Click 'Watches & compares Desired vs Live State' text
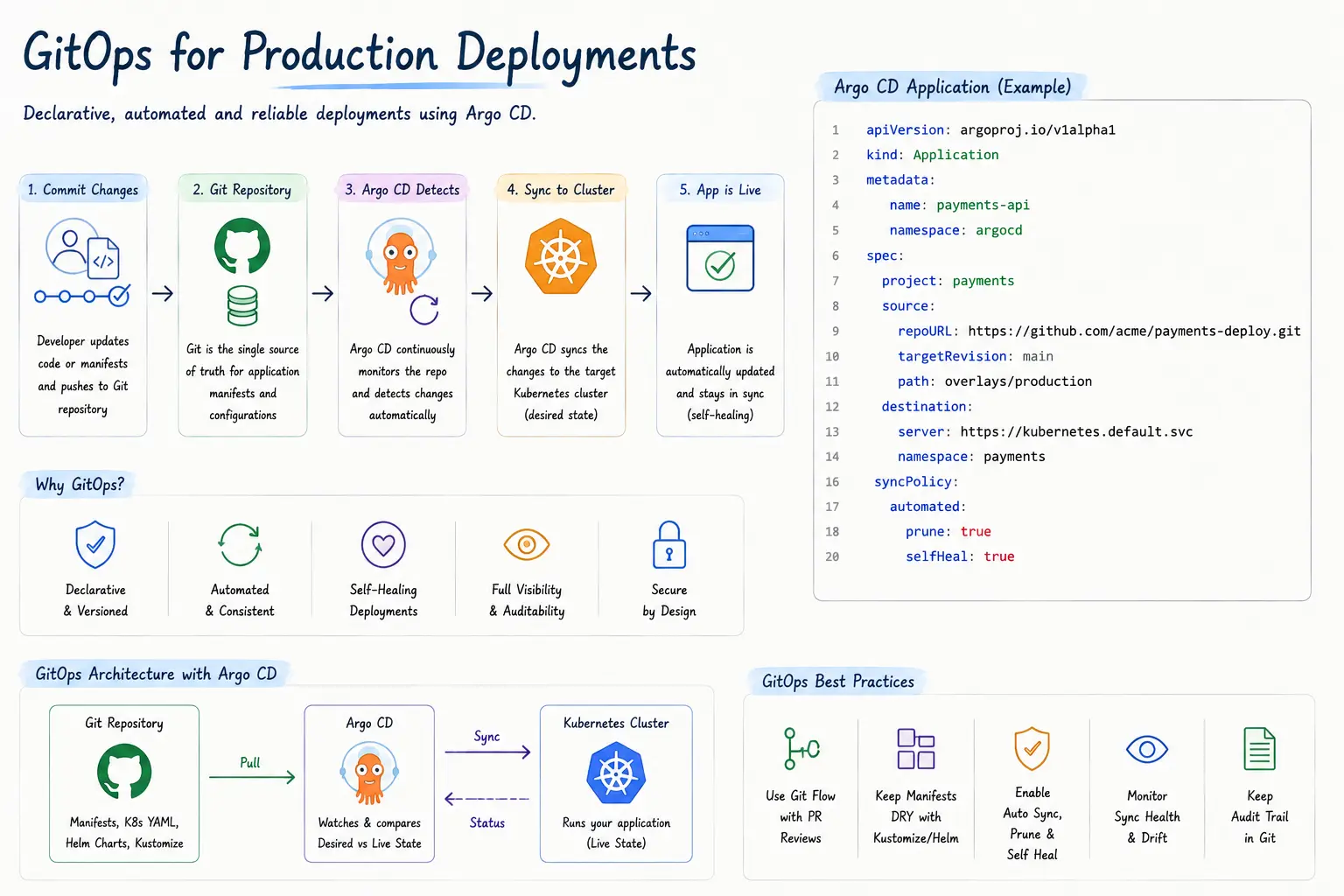Viewport: 1344px width, 896px height. (369, 833)
